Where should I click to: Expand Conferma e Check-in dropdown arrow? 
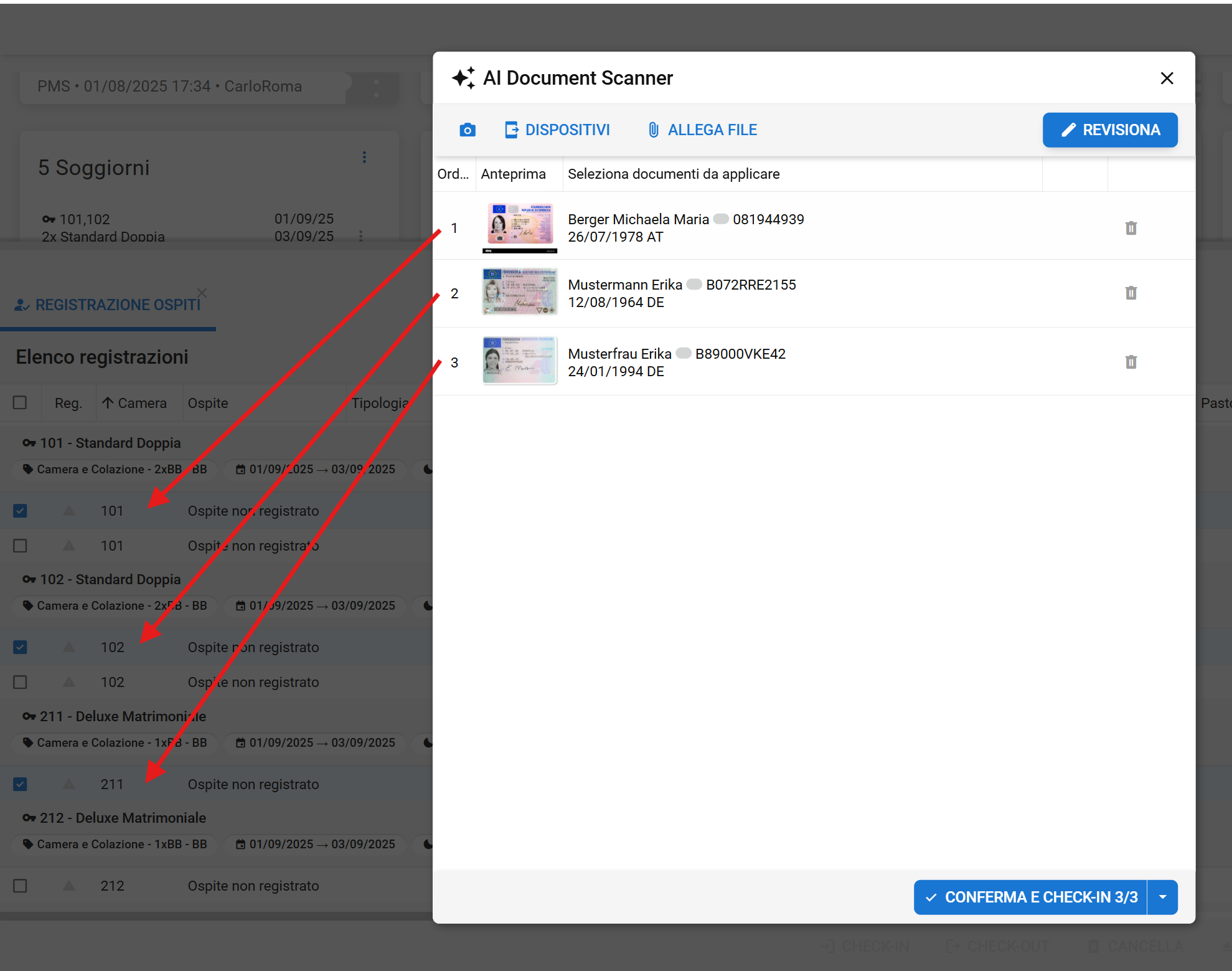[1162, 897]
